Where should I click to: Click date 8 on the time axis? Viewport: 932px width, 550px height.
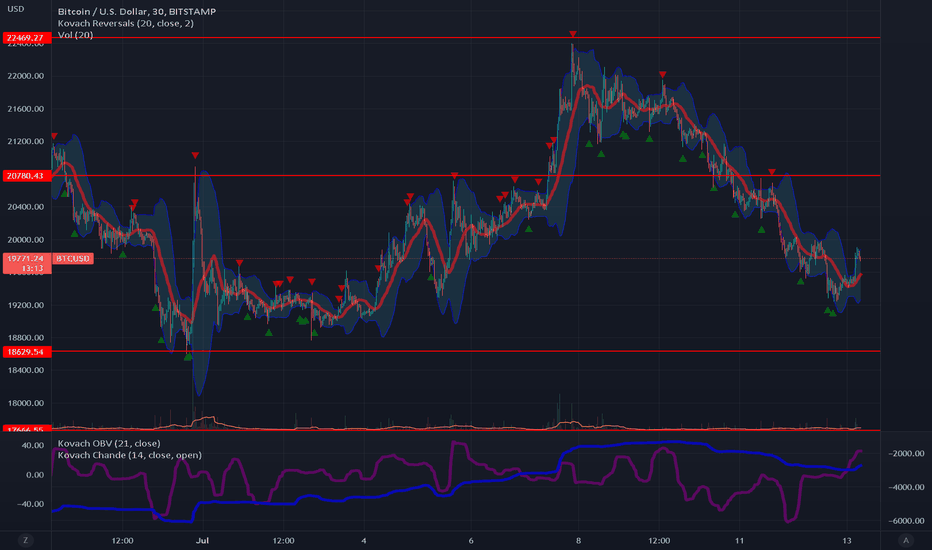coord(578,540)
